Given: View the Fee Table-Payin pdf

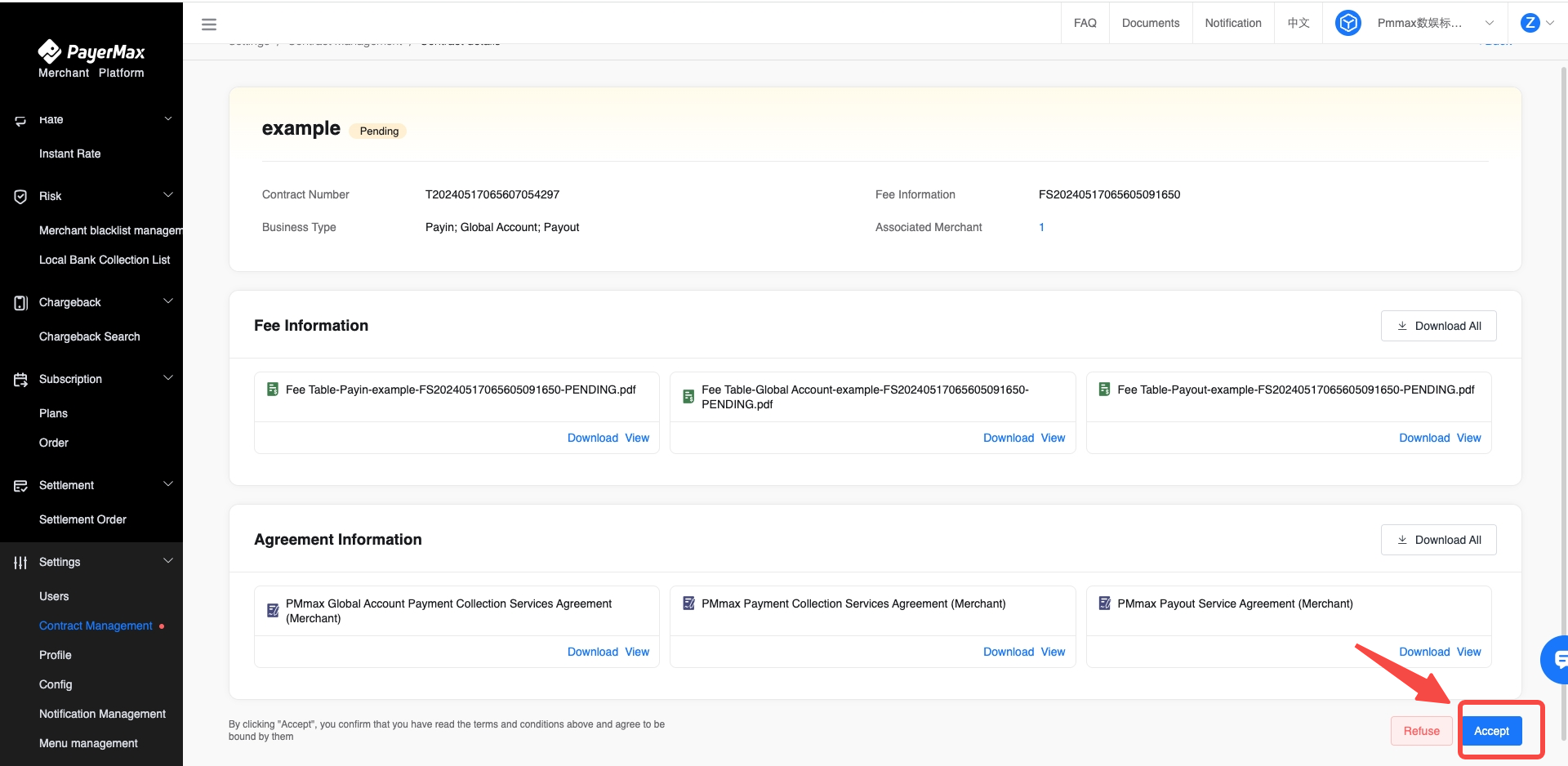Looking at the screenshot, I should pos(637,438).
